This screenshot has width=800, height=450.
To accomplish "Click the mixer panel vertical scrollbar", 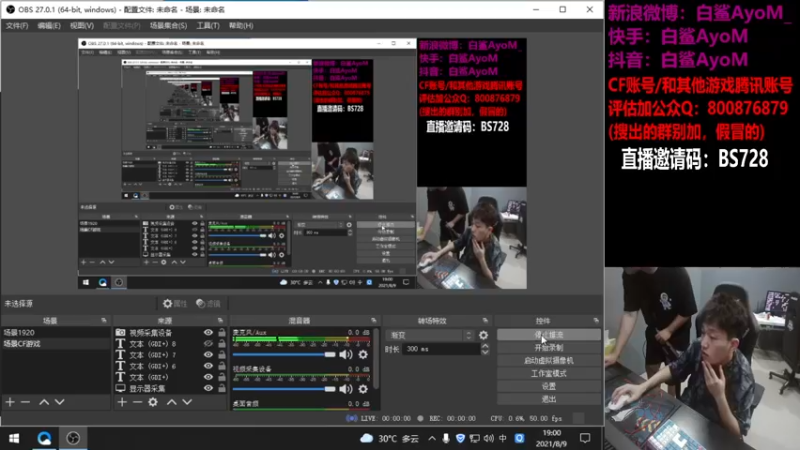I will (x=377, y=357).
